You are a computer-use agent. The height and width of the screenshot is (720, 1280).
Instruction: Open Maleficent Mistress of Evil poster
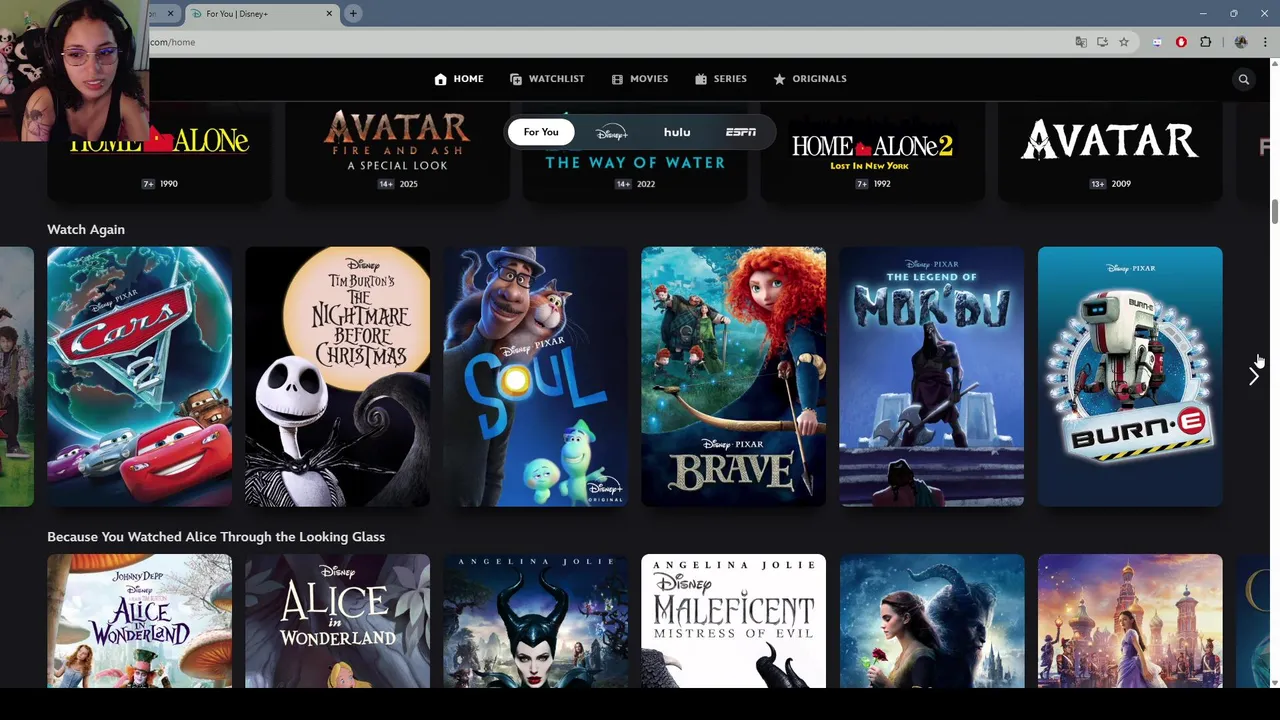click(734, 621)
